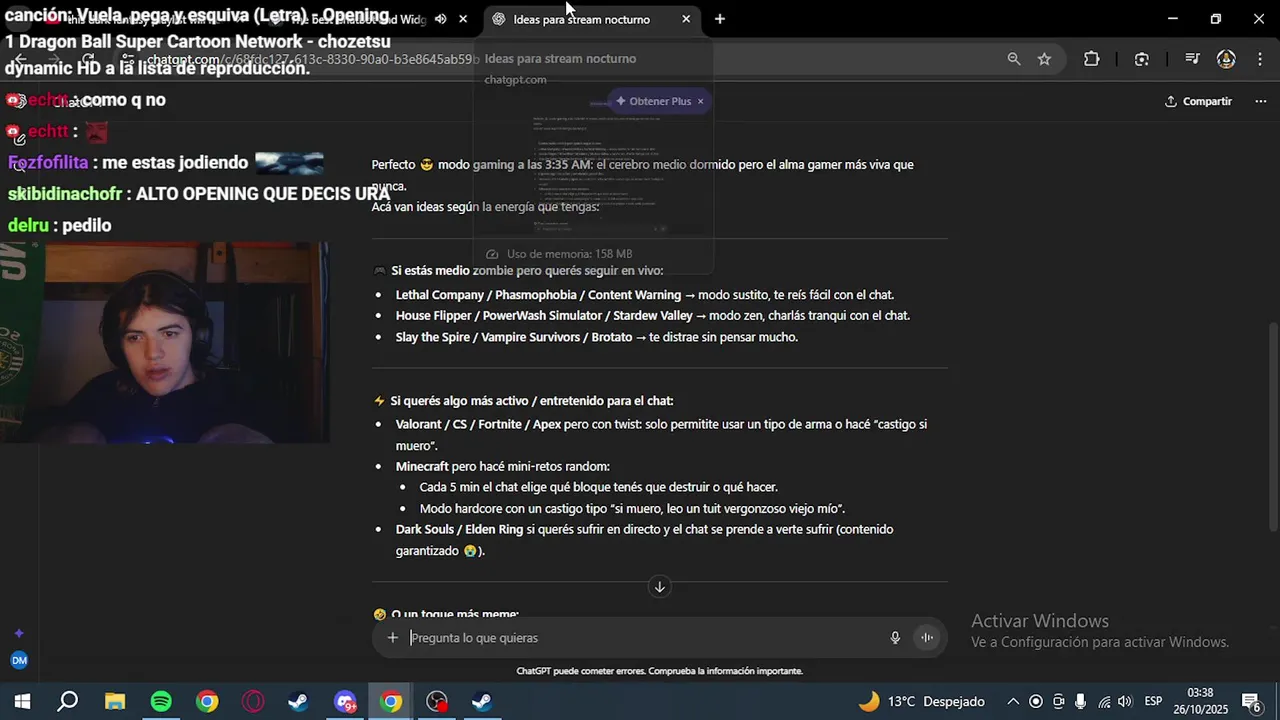Open the first Chrome taskbar icon
The image size is (1280, 720).
(207, 701)
